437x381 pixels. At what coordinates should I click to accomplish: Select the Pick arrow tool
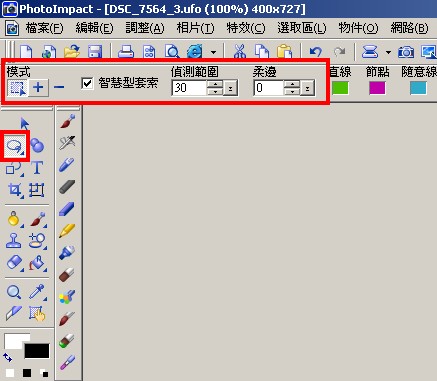pyautogui.click(x=24, y=123)
